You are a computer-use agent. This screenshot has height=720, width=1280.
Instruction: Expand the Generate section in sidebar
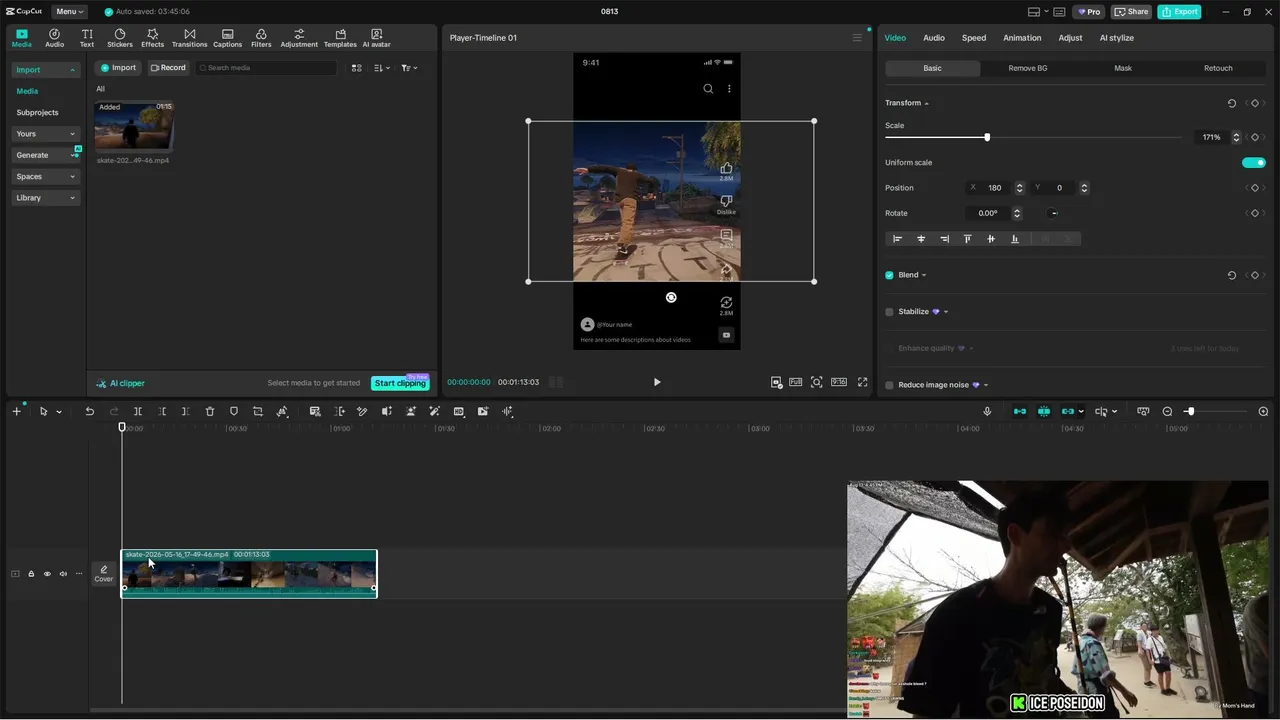(46, 155)
